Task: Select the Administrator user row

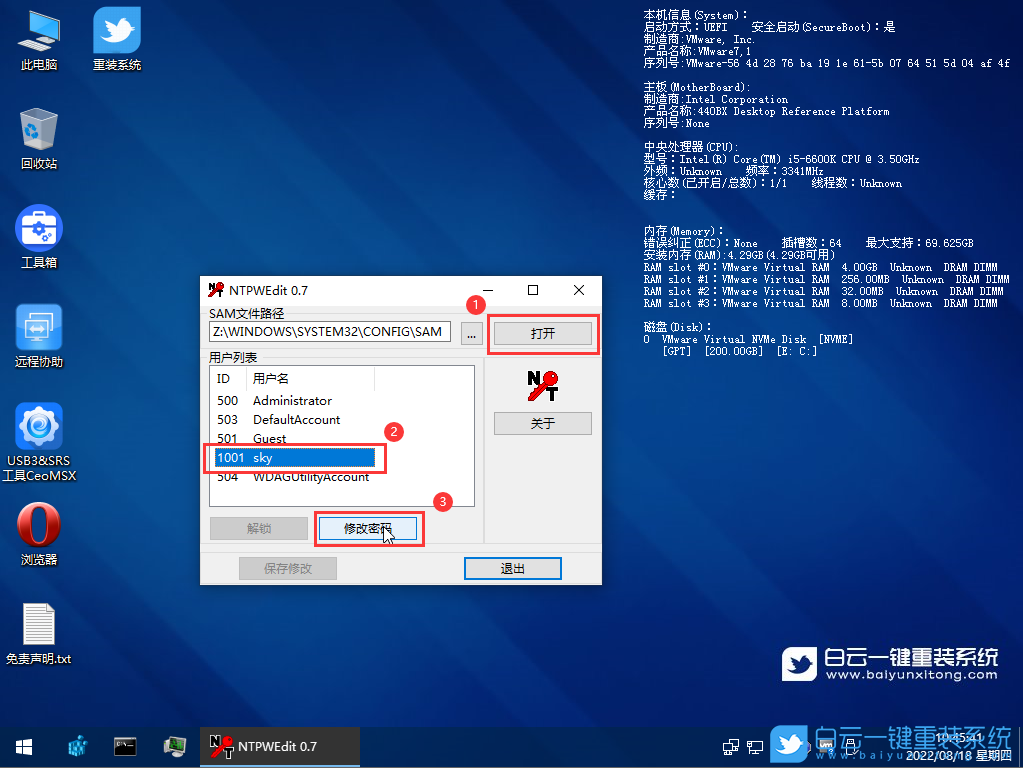Action: click(292, 401)
